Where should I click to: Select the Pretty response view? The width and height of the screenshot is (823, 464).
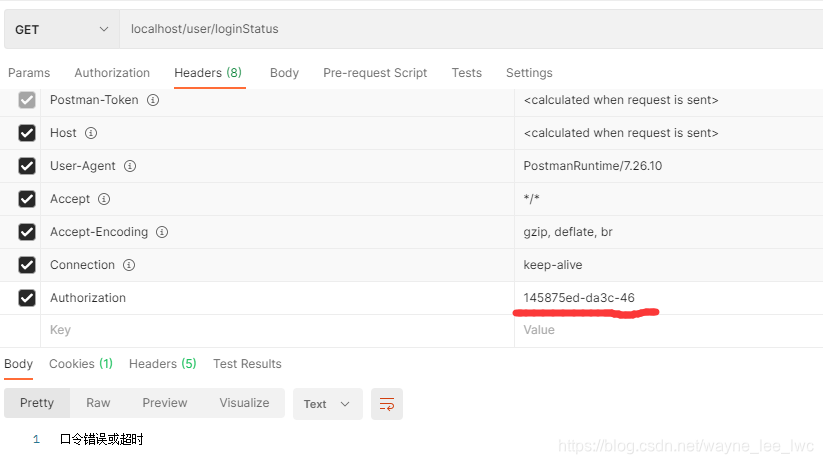click(37, 403)
